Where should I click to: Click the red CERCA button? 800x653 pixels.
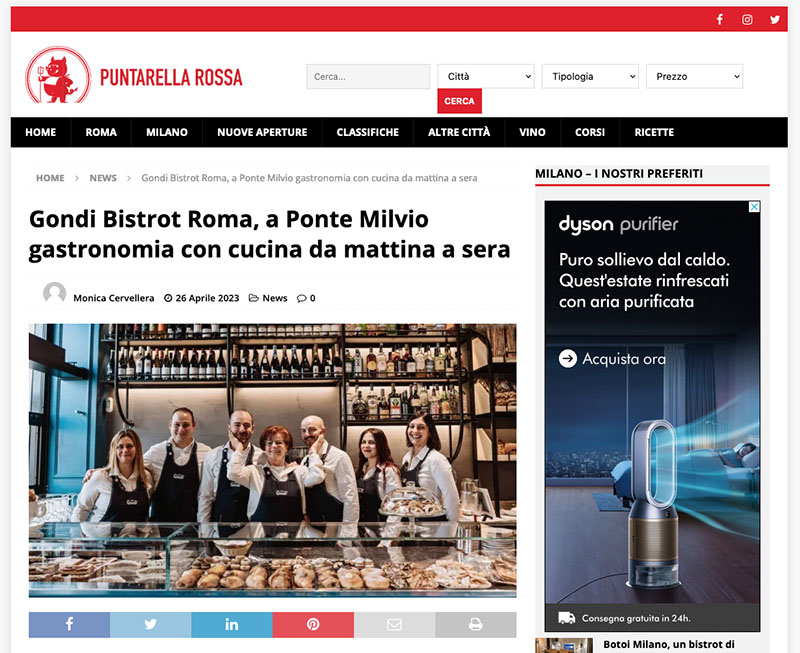[459, 101]
